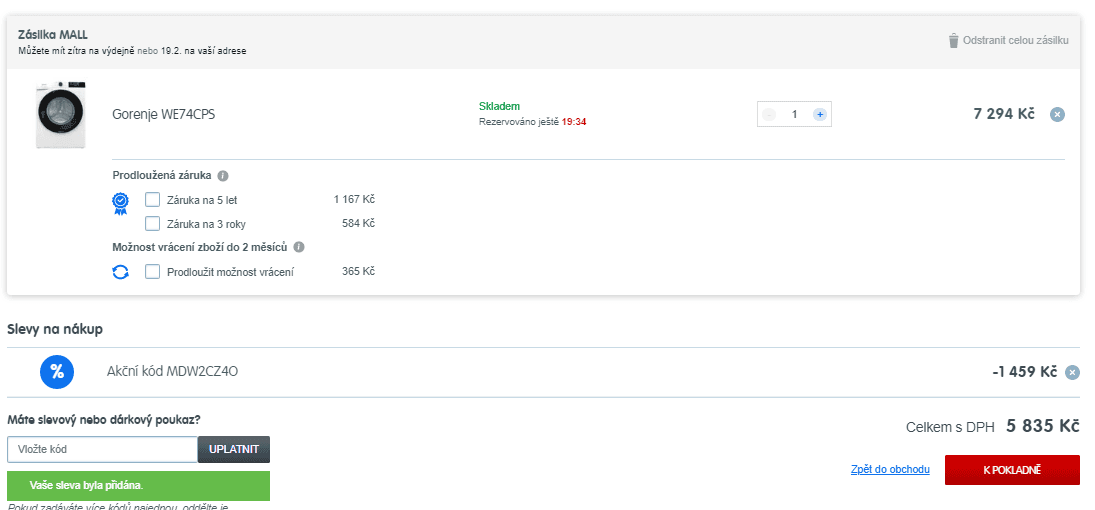
Task: Enable Prodloužit možnost vrácení checkbox
Action: (152, 272)
